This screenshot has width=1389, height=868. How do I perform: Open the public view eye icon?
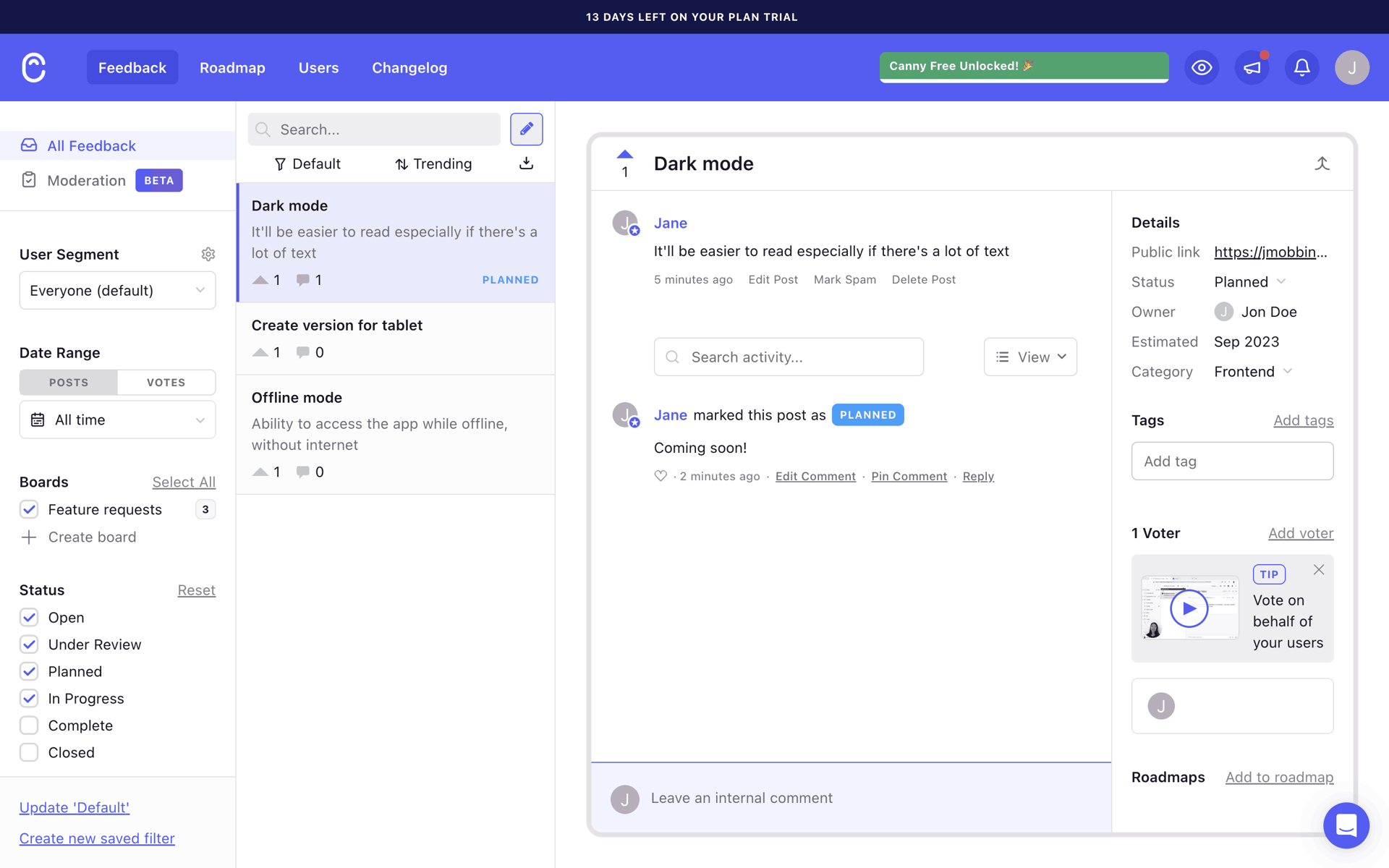pyautogui.click(x=1202, y=67)
